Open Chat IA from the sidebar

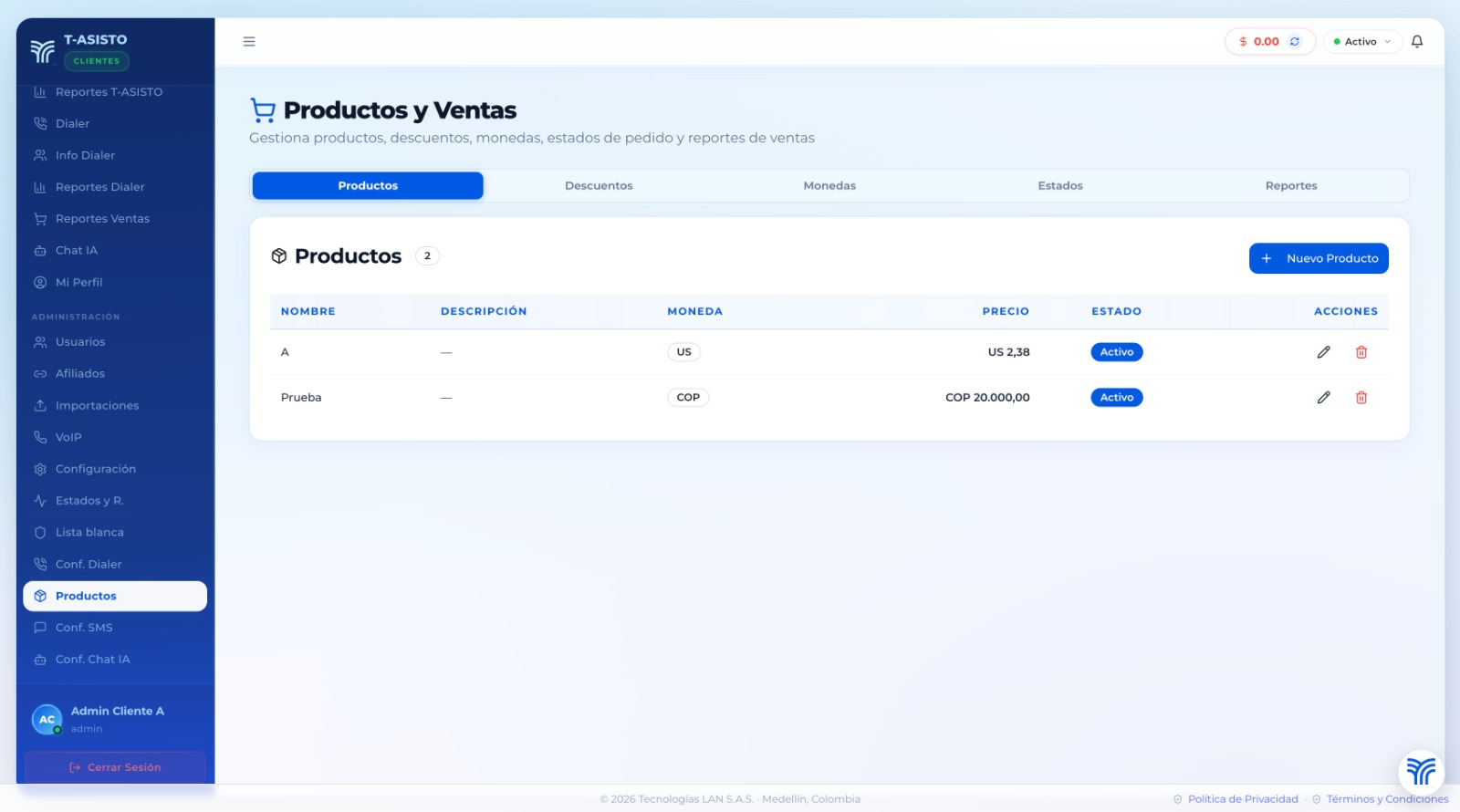click(77, 251)
